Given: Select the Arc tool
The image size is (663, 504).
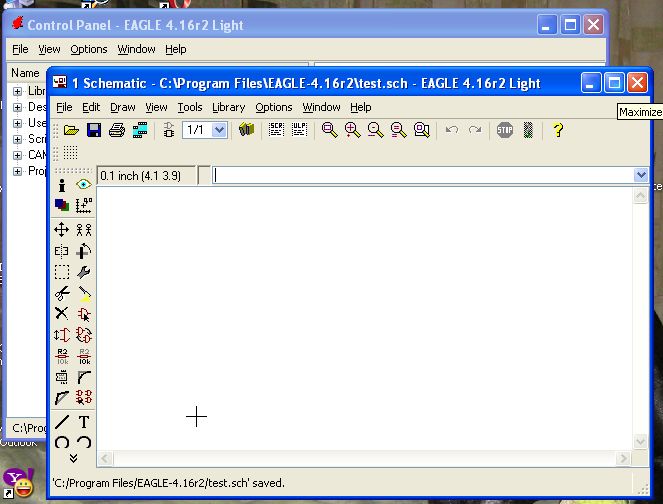Looking at the screenshot, I should pos(84,442).
